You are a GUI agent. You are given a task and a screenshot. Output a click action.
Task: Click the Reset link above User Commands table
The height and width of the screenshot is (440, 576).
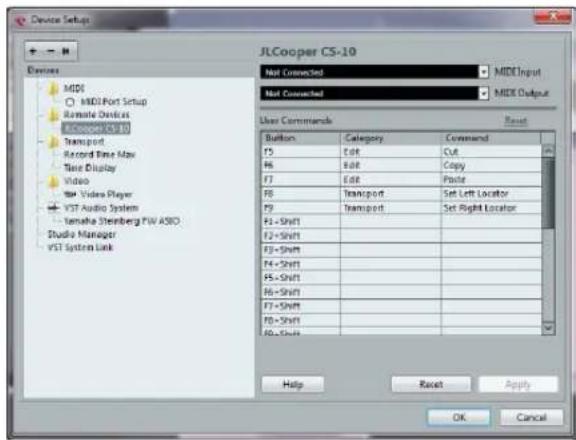(x=516, y=120)
